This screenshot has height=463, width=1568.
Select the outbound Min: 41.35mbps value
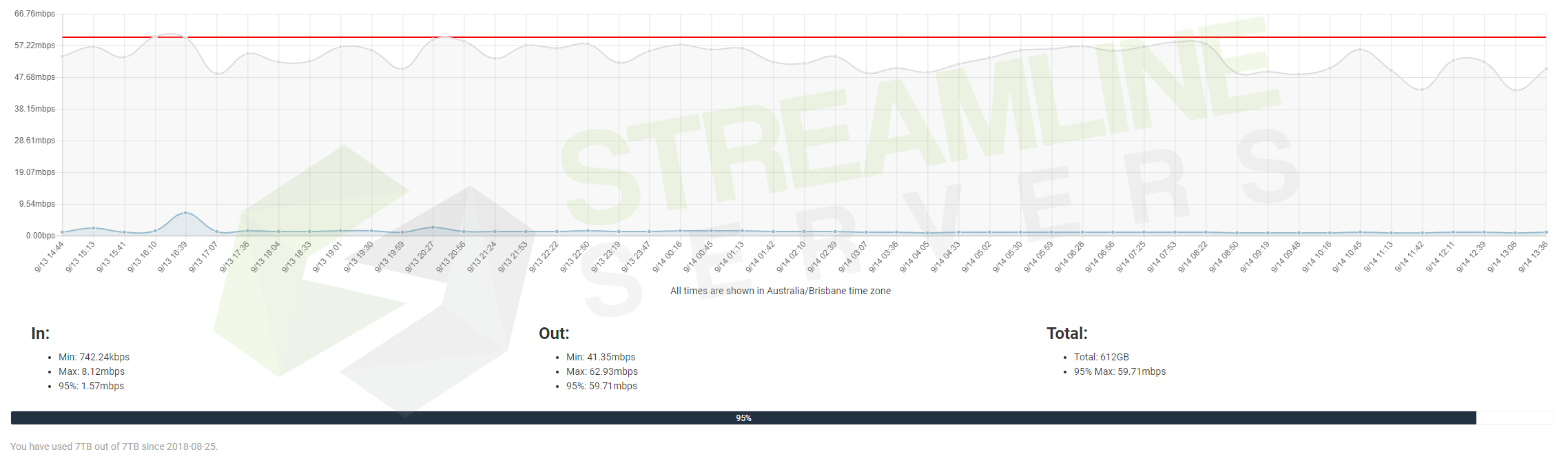601,357
